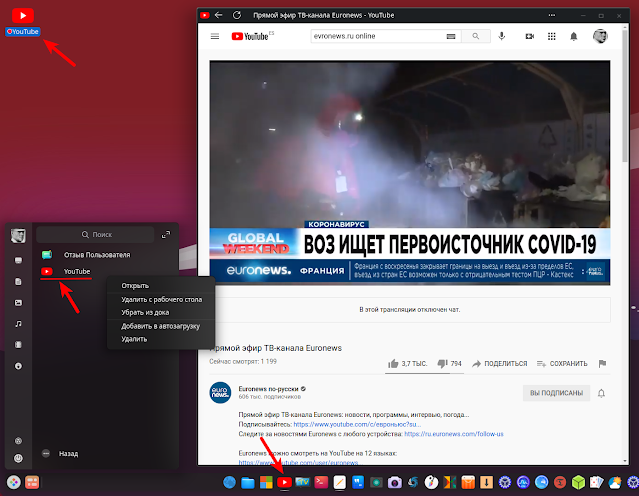Open the Computer icon in launcher sidebar

tap(18, 260)
